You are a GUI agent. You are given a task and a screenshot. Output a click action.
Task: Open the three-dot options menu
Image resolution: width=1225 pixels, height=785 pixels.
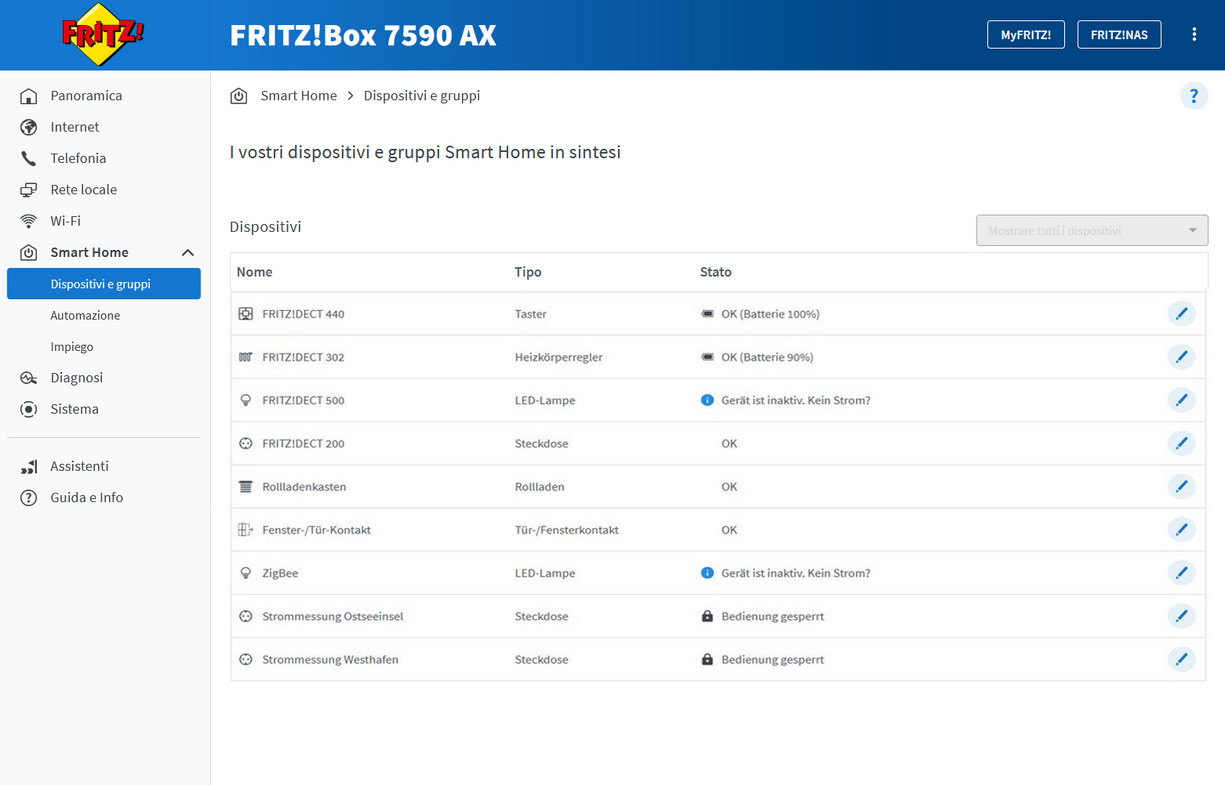pos(1194,35)
